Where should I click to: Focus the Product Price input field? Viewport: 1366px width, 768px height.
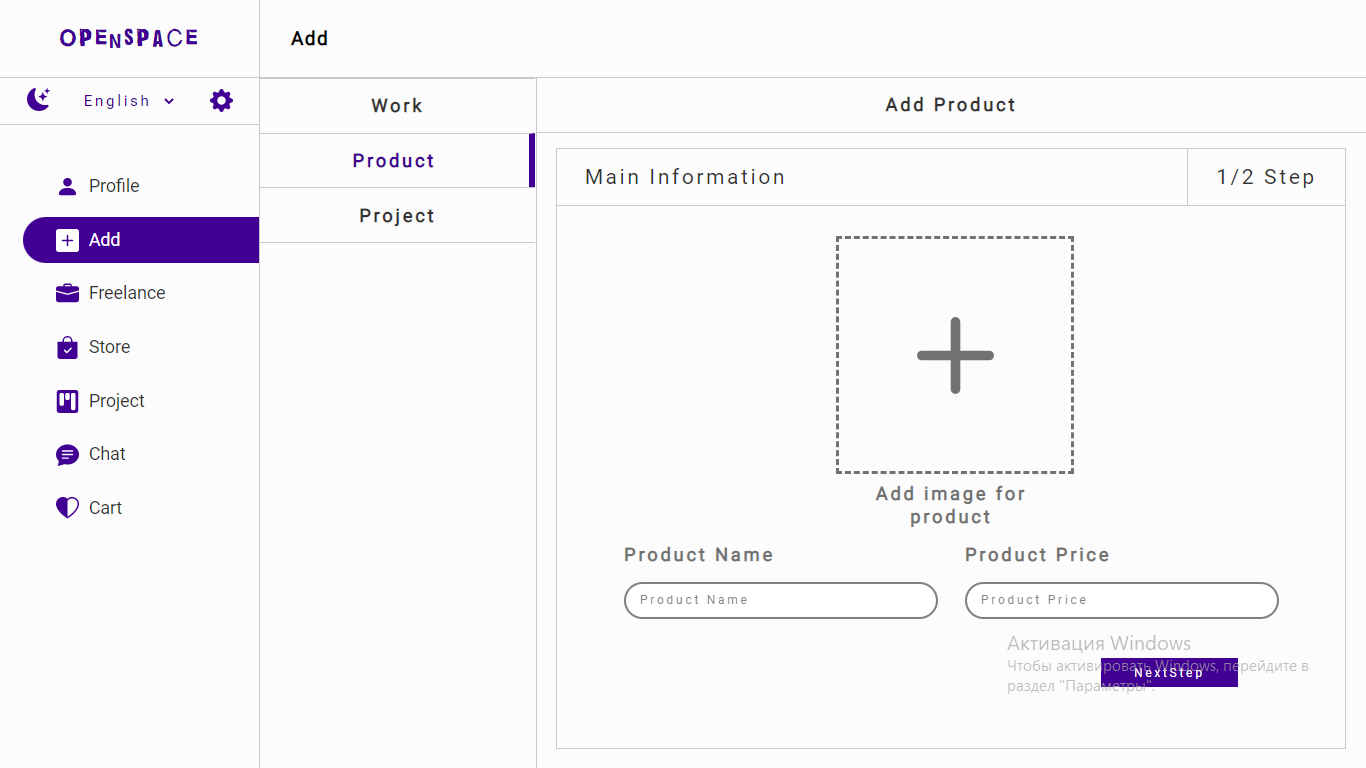[x=1121, y=600]
